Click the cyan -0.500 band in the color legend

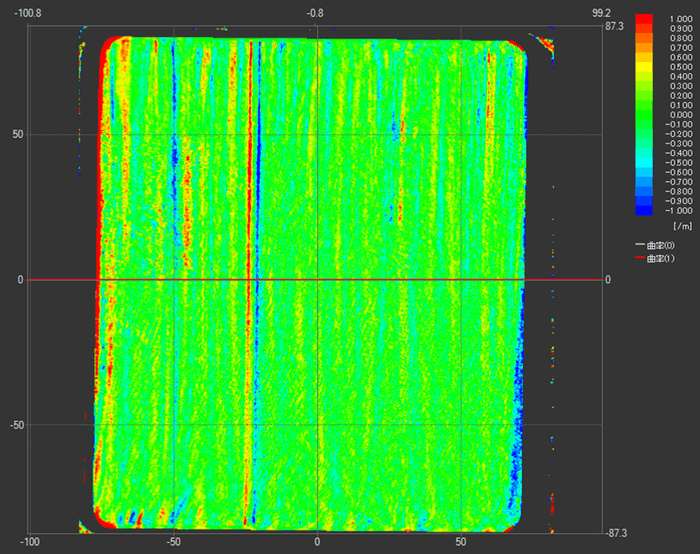click(645, 162)
